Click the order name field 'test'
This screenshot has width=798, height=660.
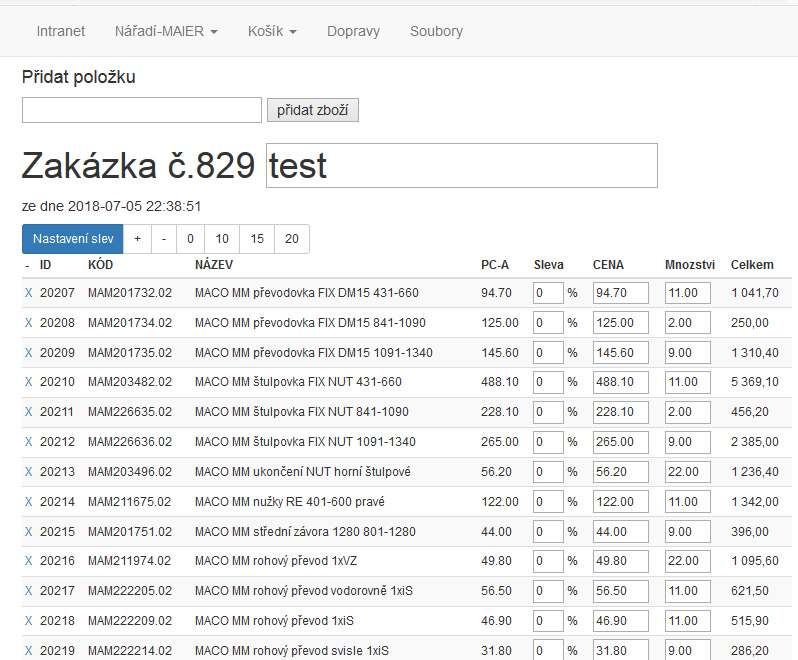click(461, 166)
